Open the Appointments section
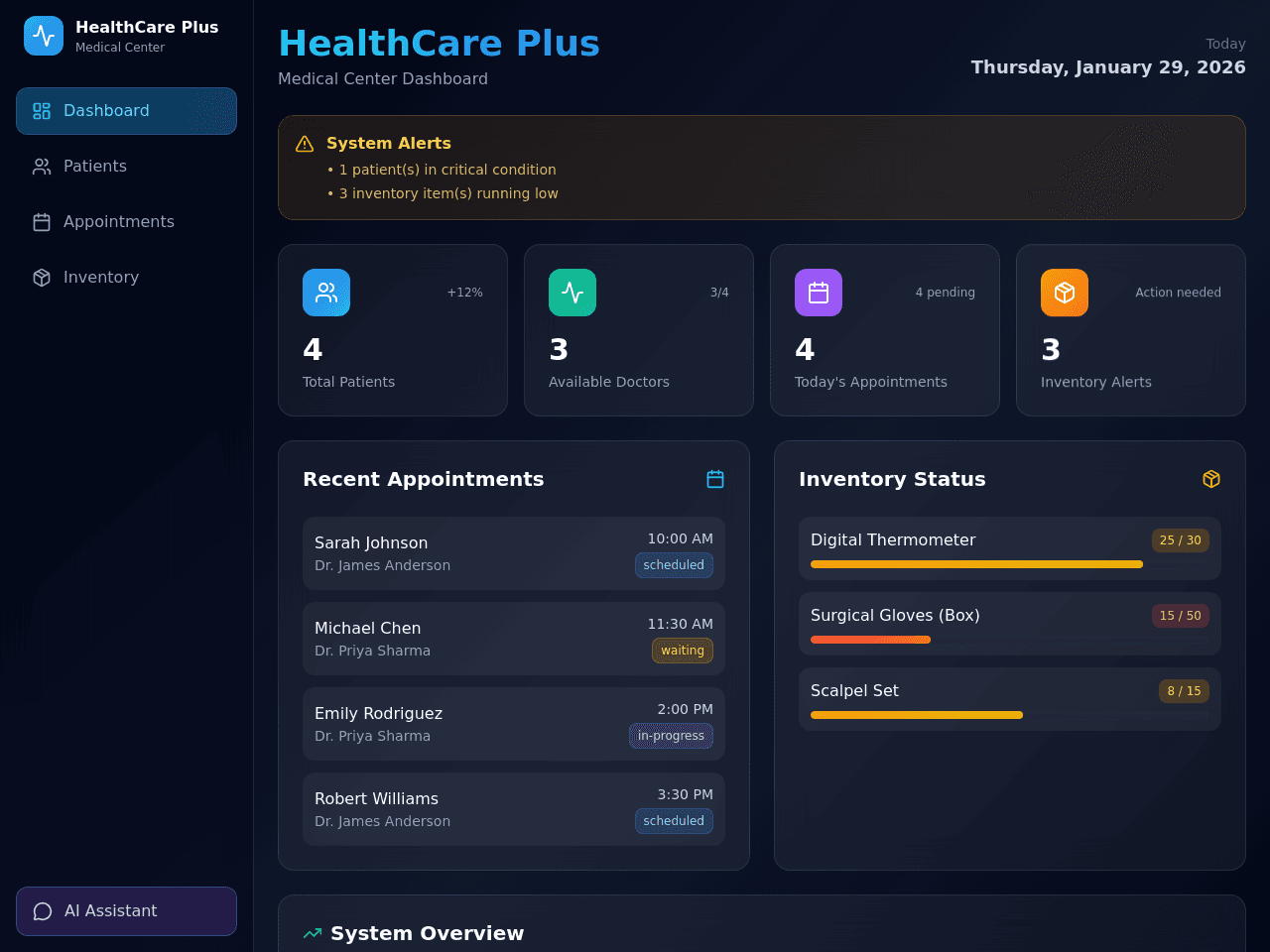 tap(126, 222)
